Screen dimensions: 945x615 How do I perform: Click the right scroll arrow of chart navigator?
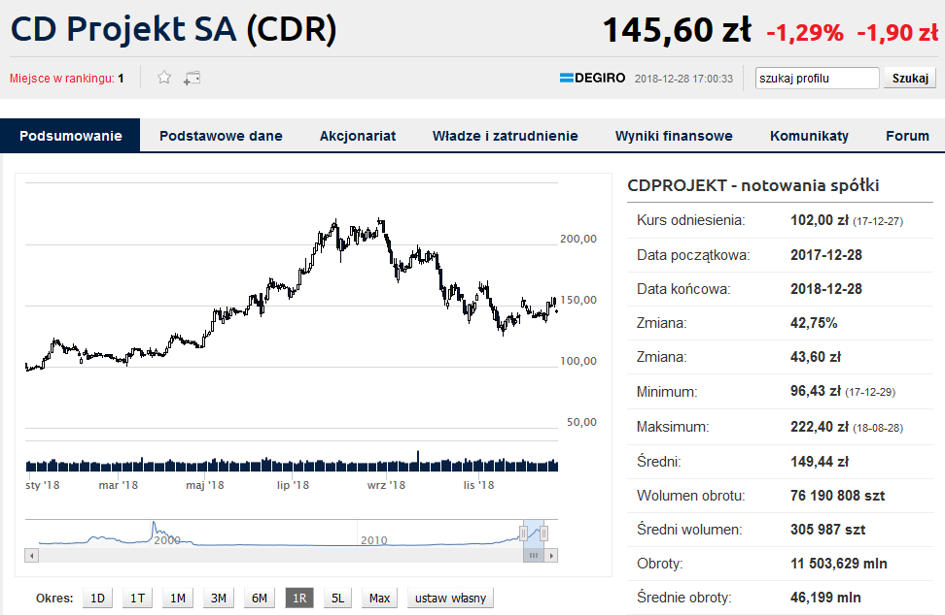click(x=551, y=555)
